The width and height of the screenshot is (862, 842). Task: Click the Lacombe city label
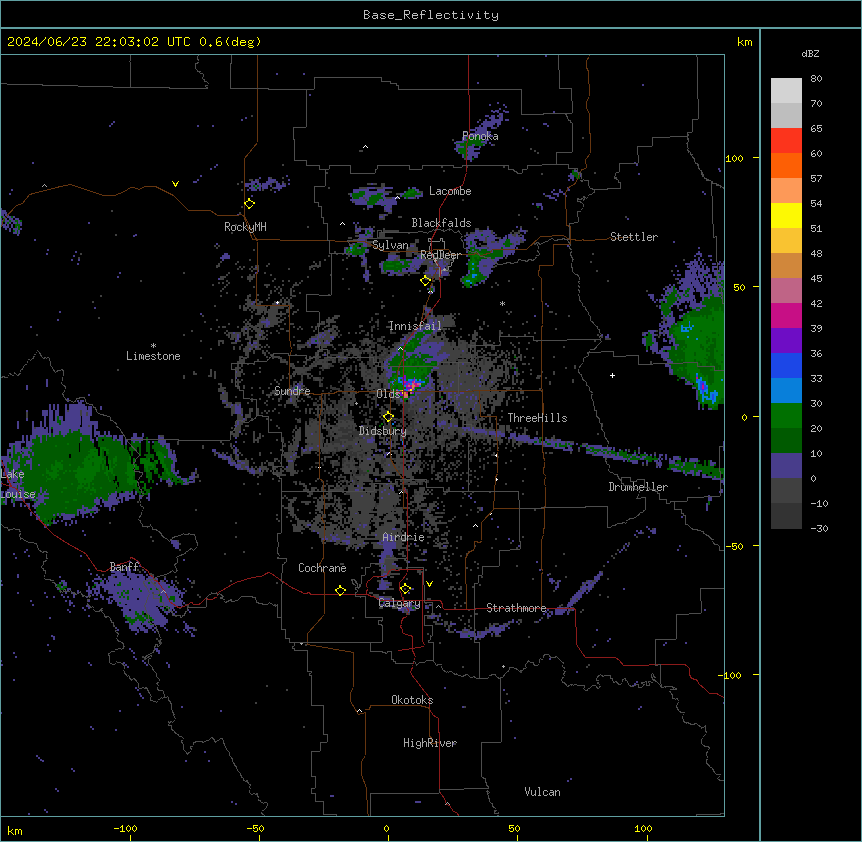(450, 191)
